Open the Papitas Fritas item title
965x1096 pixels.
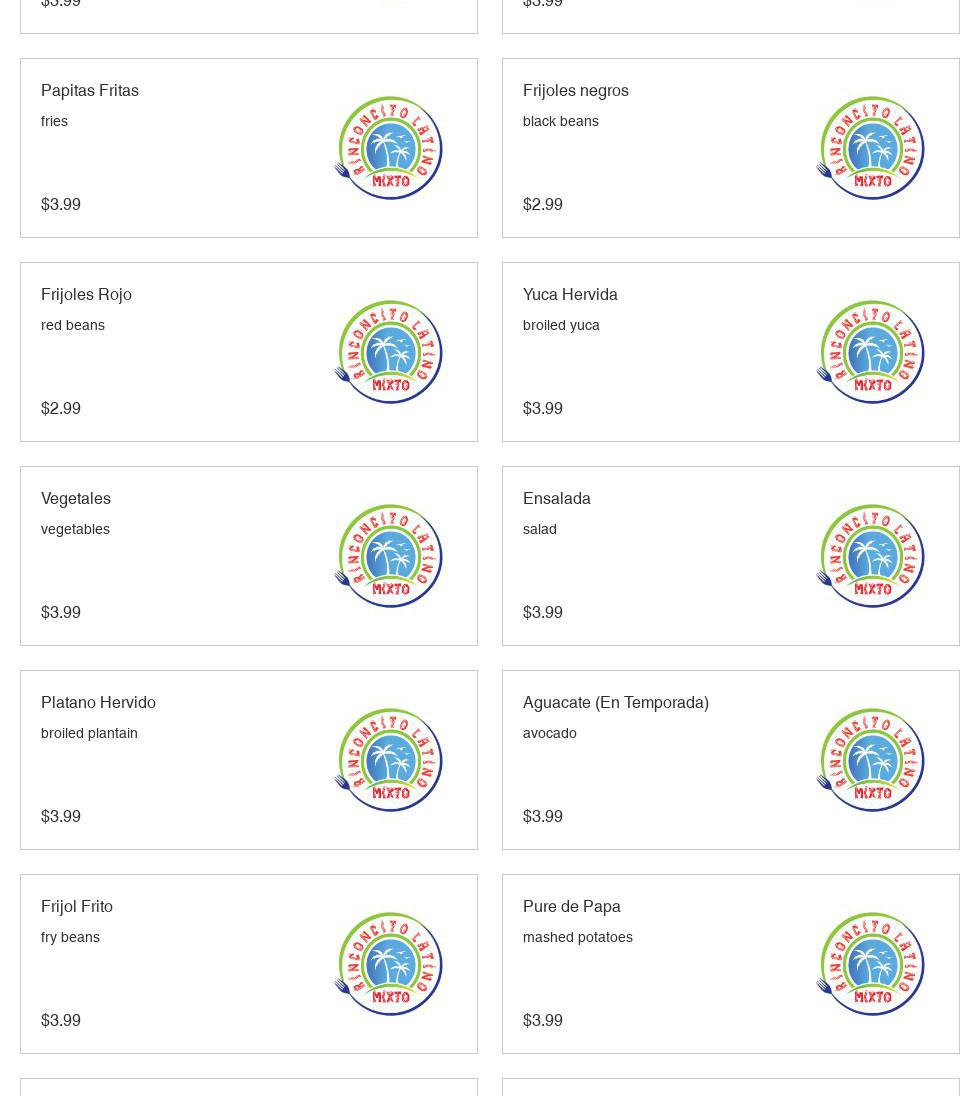pyautogui.click(x=90, y=90)
